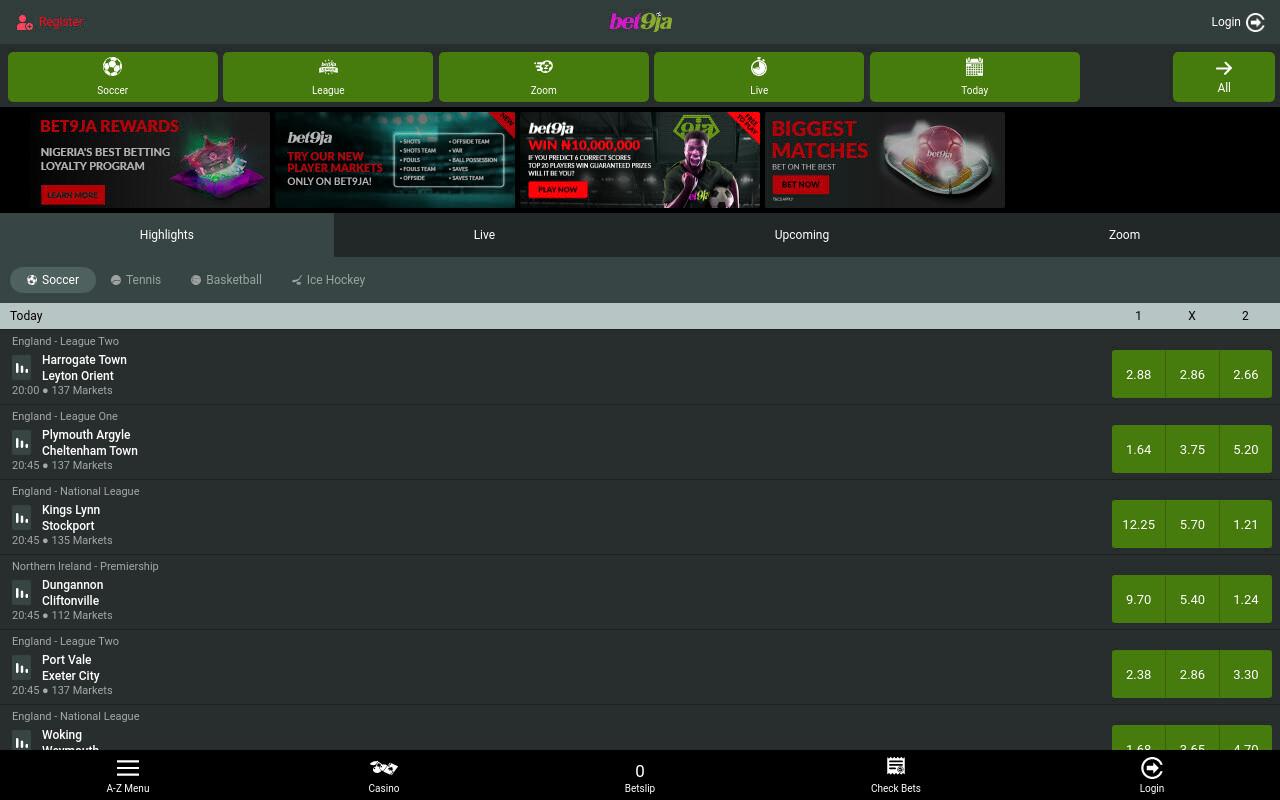Open Plymouth Argyle vs Cheltenham Town match
This screenshot has height=800, width=1280.
(x=90, y=443)
